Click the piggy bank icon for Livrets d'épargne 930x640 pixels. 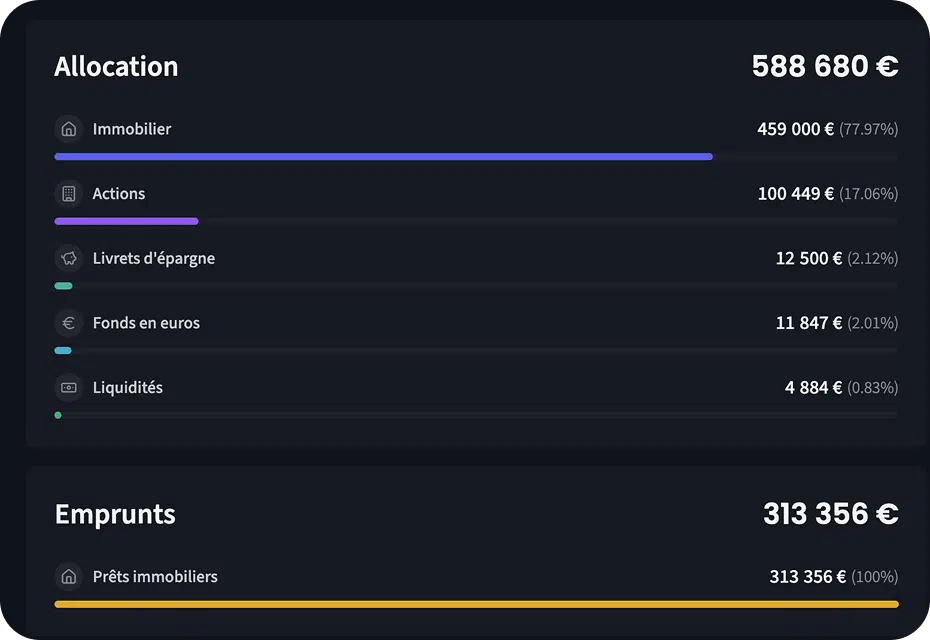pyautogui.click(x=68, y=258)
